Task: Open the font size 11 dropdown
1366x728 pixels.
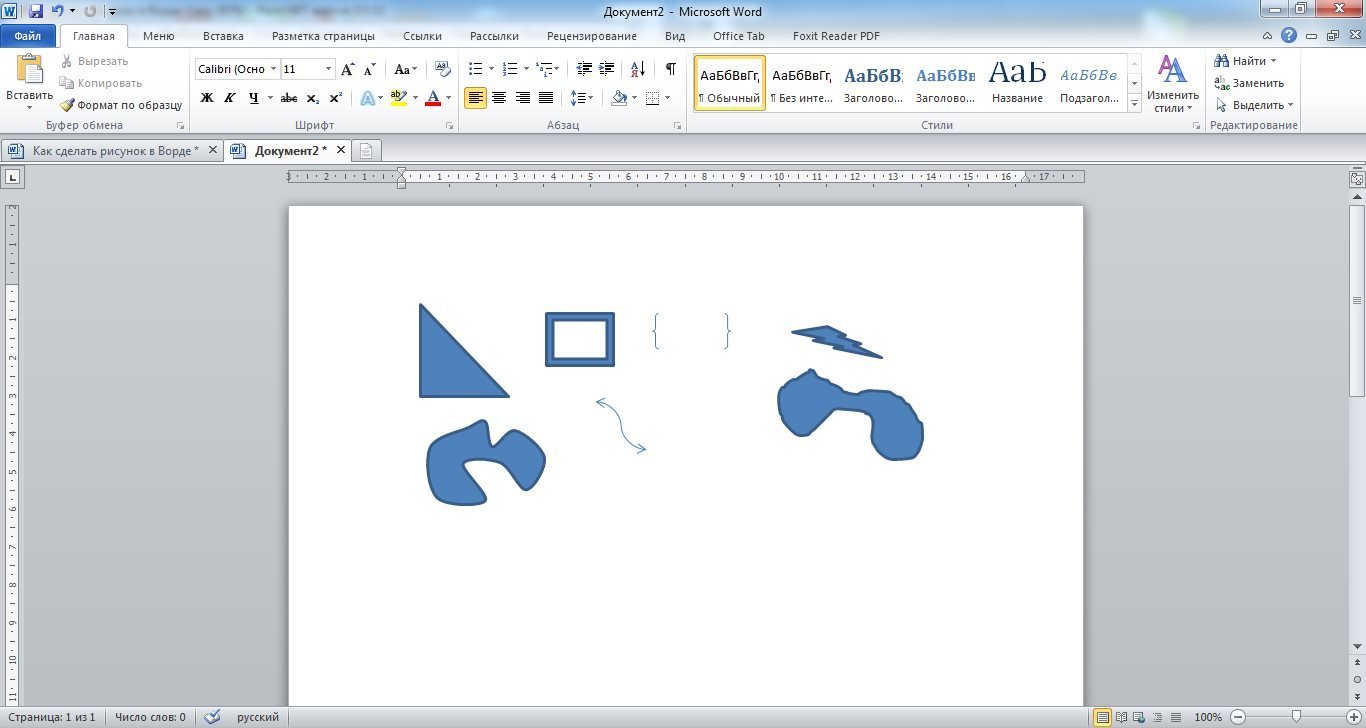Action: (x=329, y=69)
